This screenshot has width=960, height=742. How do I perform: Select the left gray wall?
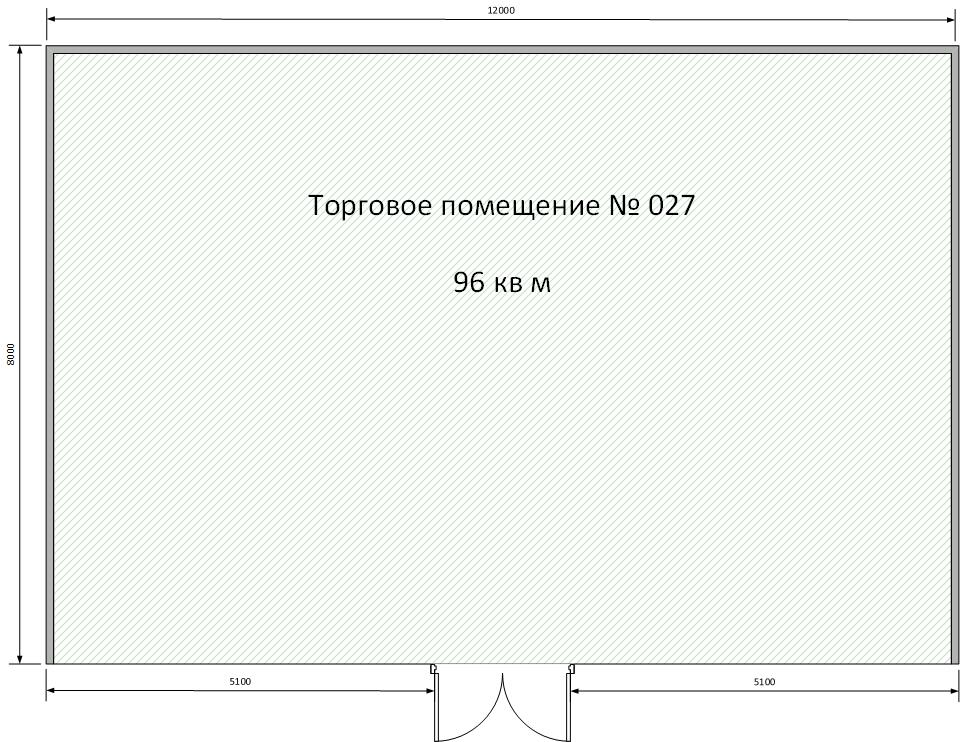pyautogui.click(x=49, y=355)
